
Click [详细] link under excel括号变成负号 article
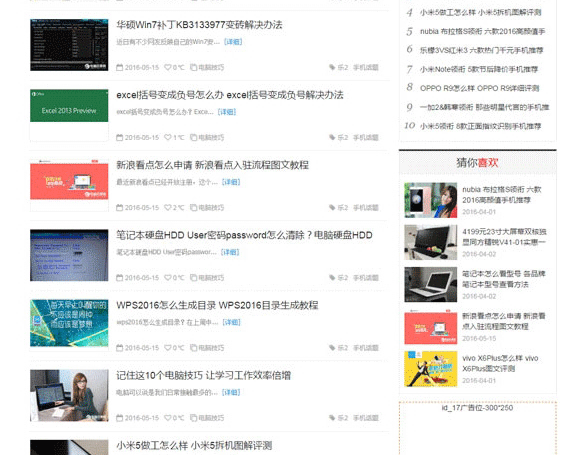tap(227, 112)
